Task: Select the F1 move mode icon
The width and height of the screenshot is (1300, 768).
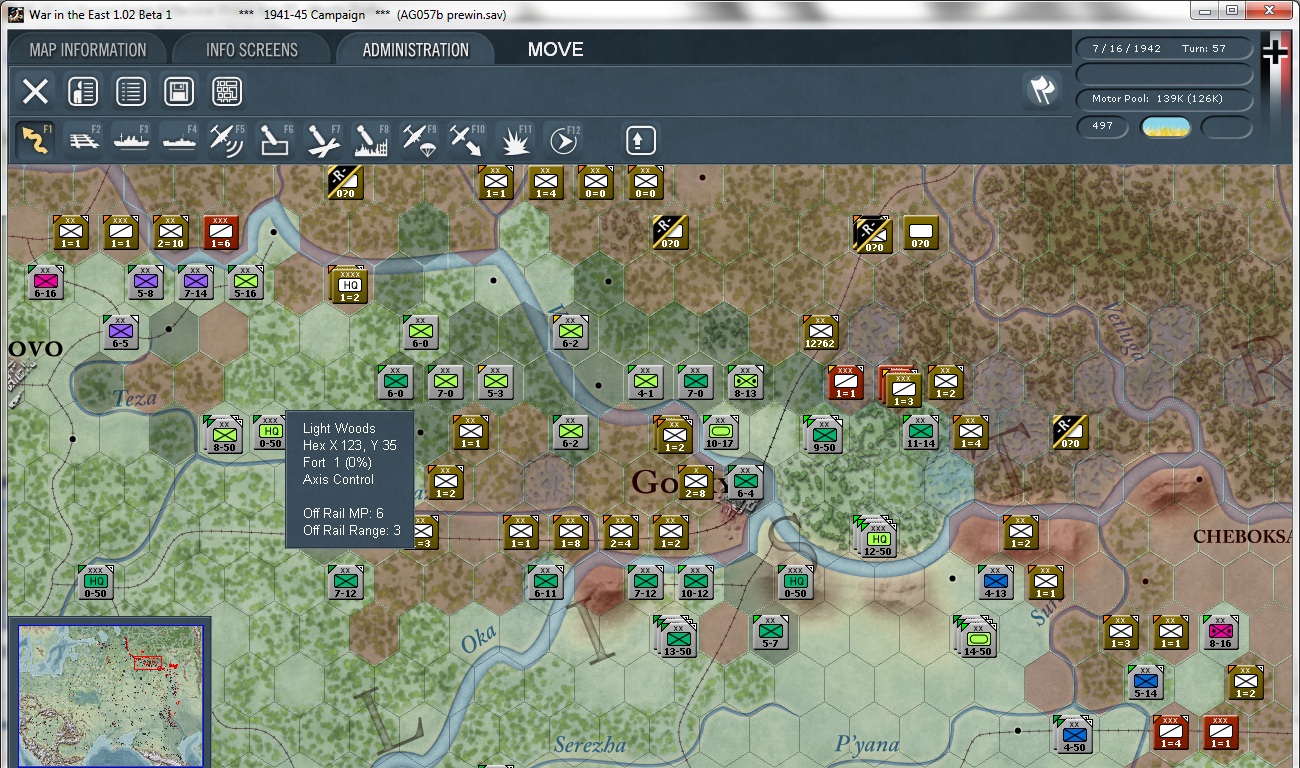Action: point(35,140)
